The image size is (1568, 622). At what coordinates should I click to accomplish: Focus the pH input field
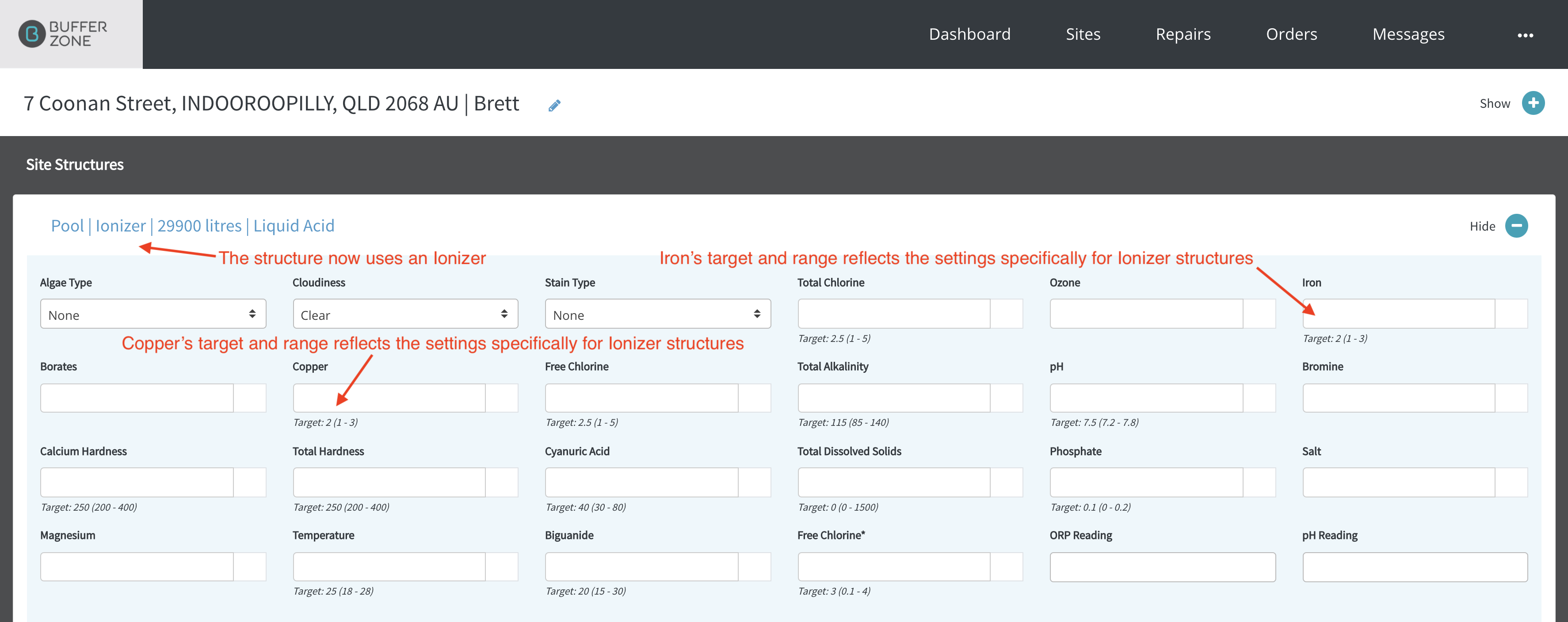pos(1146,398)
